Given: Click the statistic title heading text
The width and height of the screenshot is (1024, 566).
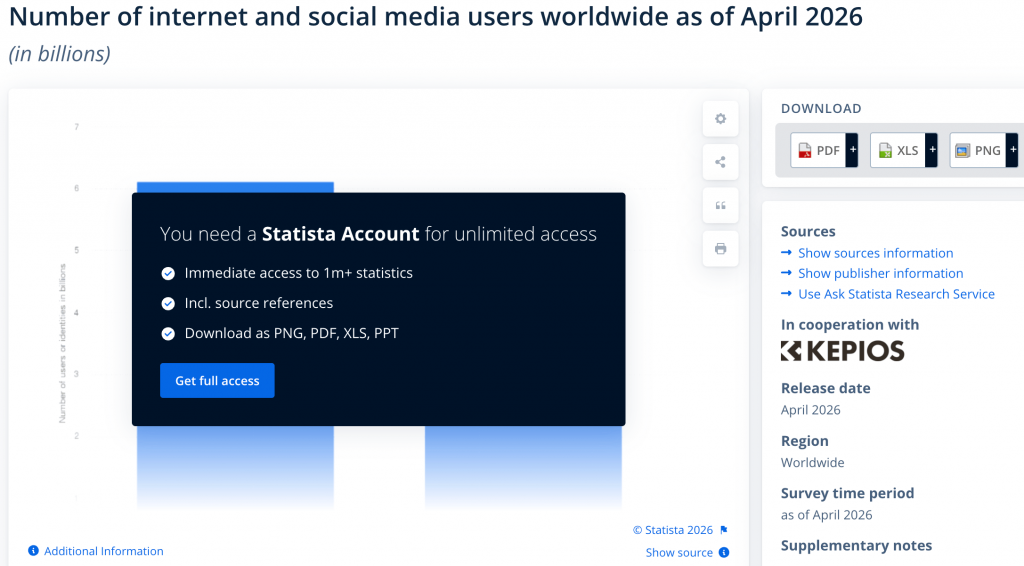Looking at the screenshot, I should [436, 17].
